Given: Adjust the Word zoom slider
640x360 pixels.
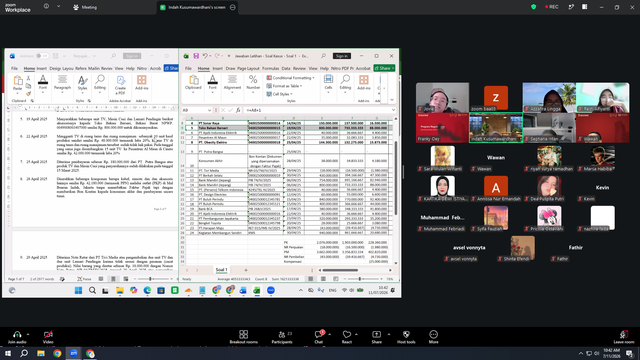Looking at the screenshot, I should click(150, 279).
